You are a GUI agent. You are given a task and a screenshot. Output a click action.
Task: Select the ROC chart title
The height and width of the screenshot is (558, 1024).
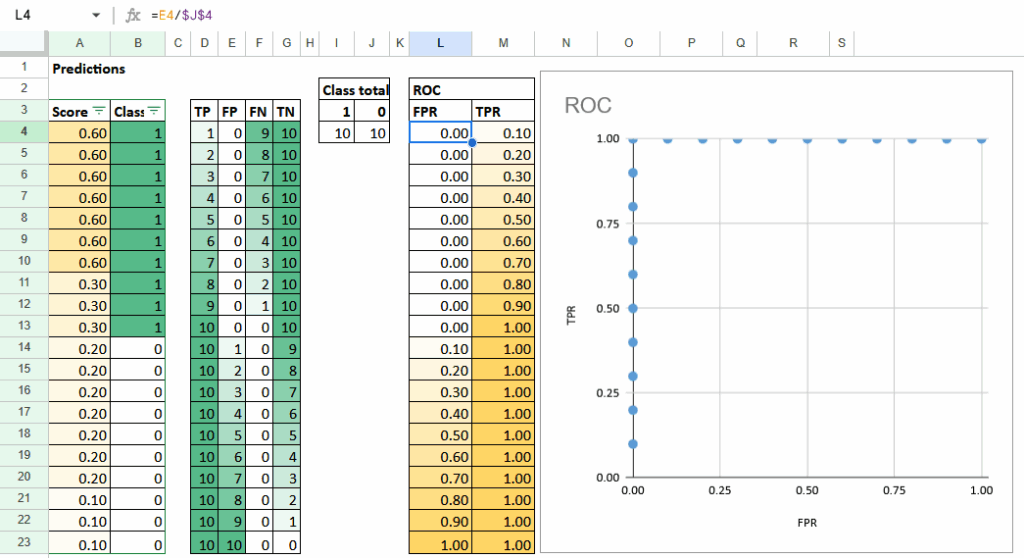pyautogui.click(x=587, y=105)
